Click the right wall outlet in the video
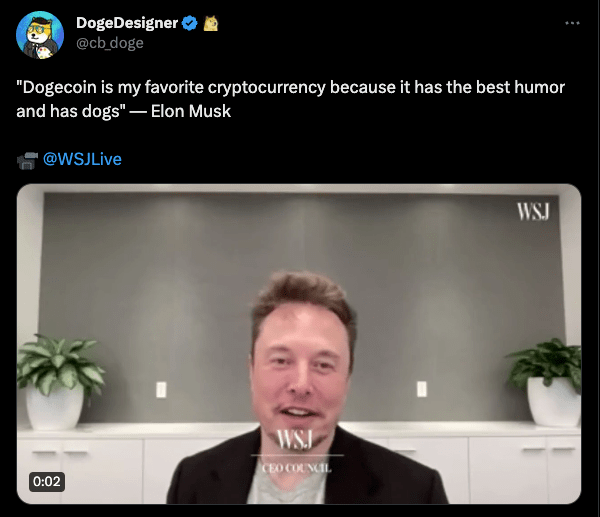 click(422, 389)
